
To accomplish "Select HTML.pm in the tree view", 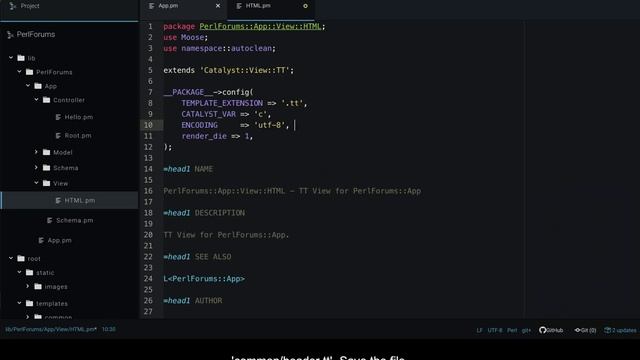I will [x=69, y=200].
